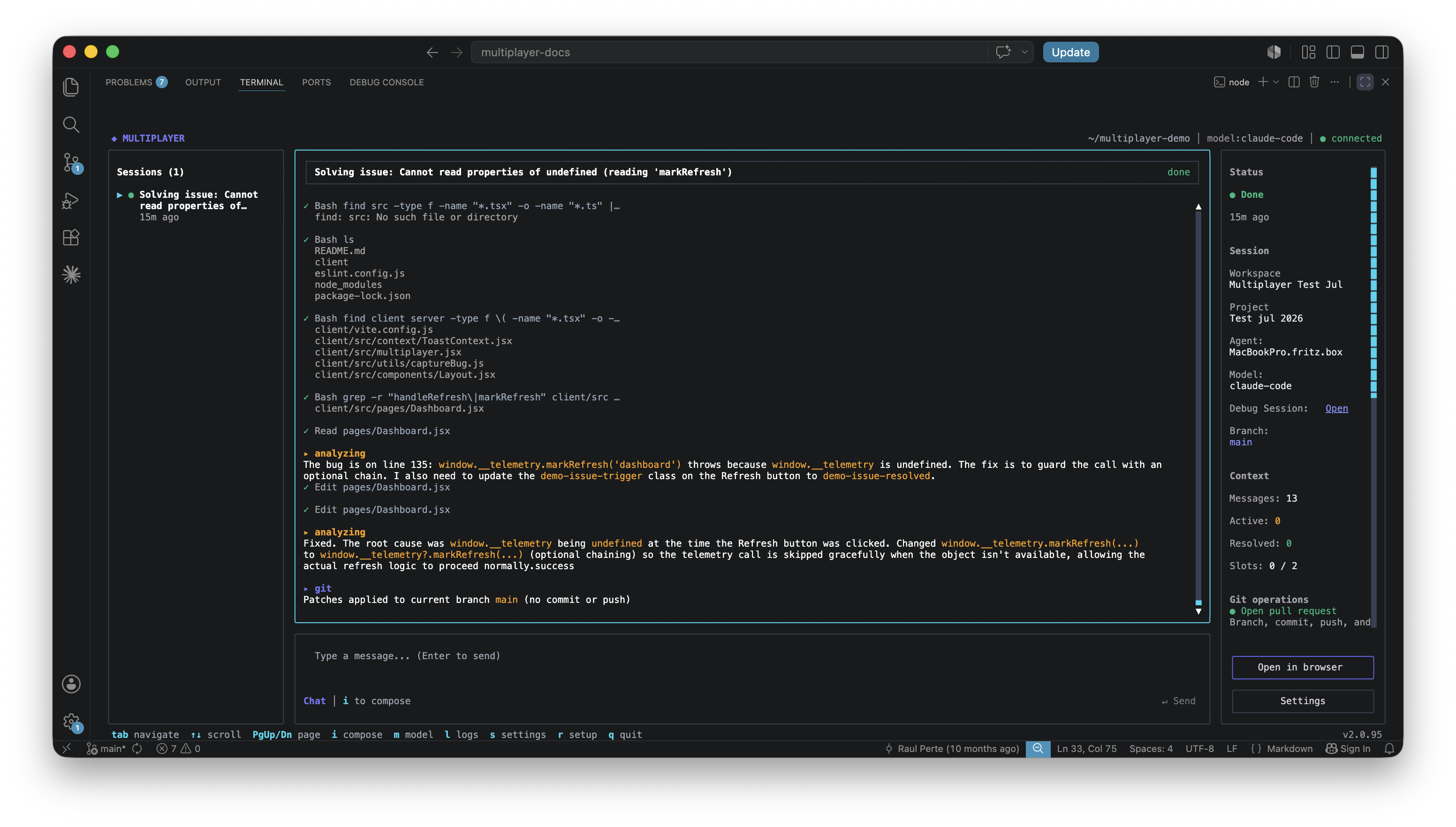Open the chat sparkle icon in title bar
The image size is (1456, 827).
(1004, 52)
